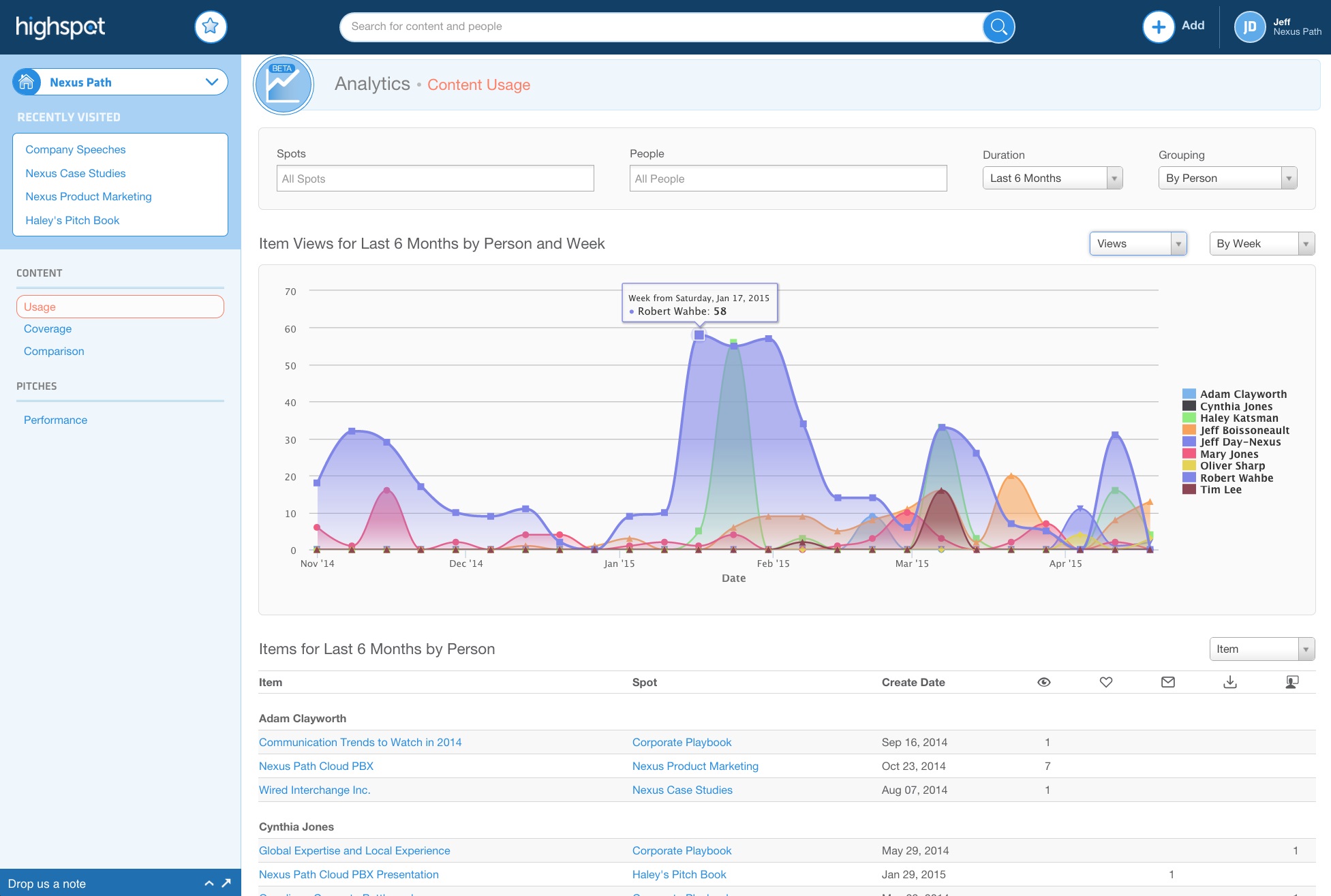Click the Highspot logo
This screenshot has width=1331, height=896.
[61, 27]
